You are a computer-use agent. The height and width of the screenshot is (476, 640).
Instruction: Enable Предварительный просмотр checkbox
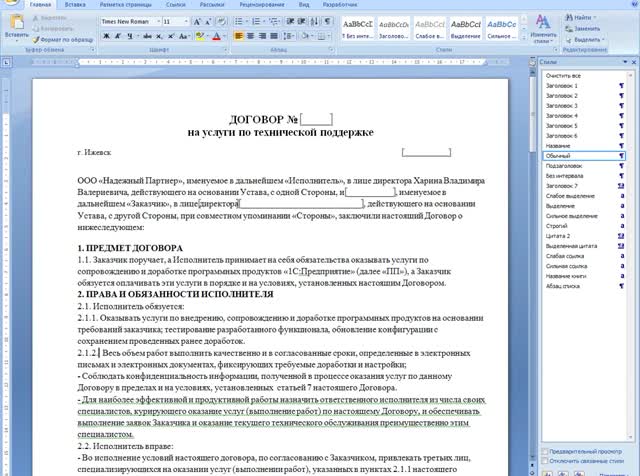click(x=544, y=452)
